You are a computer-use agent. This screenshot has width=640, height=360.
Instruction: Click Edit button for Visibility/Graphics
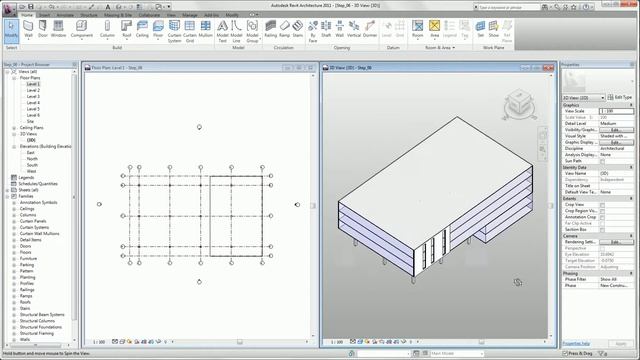pyautogui.click(x=616, y=130)
